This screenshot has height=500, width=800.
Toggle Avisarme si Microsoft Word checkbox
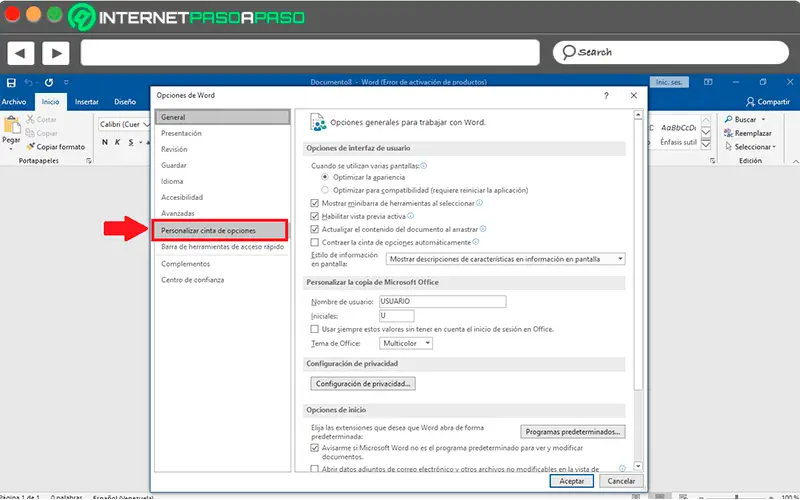tap(315, 448)
